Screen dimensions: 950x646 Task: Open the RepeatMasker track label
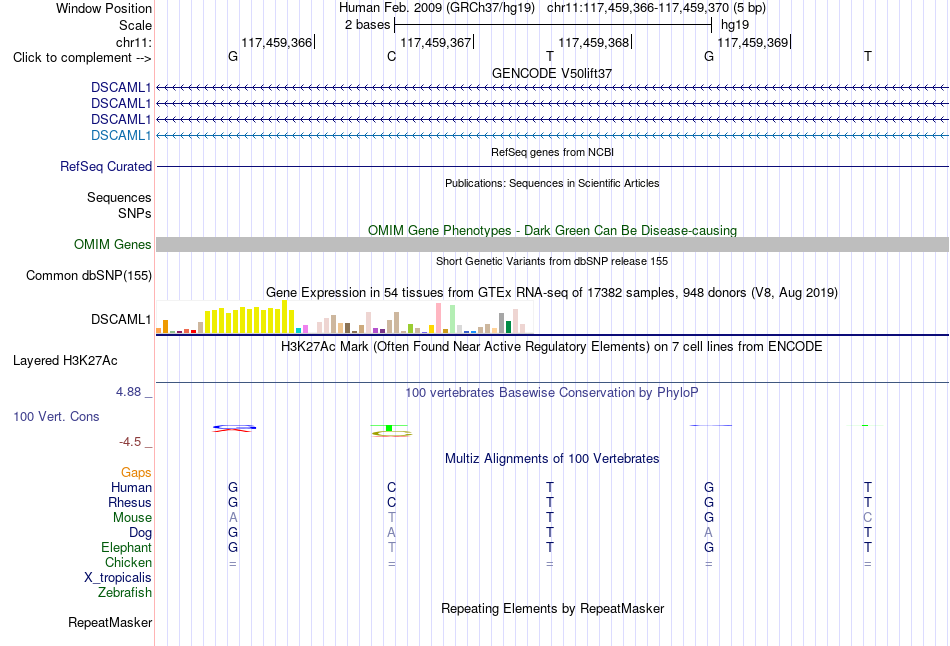click(x=110, y=622)
